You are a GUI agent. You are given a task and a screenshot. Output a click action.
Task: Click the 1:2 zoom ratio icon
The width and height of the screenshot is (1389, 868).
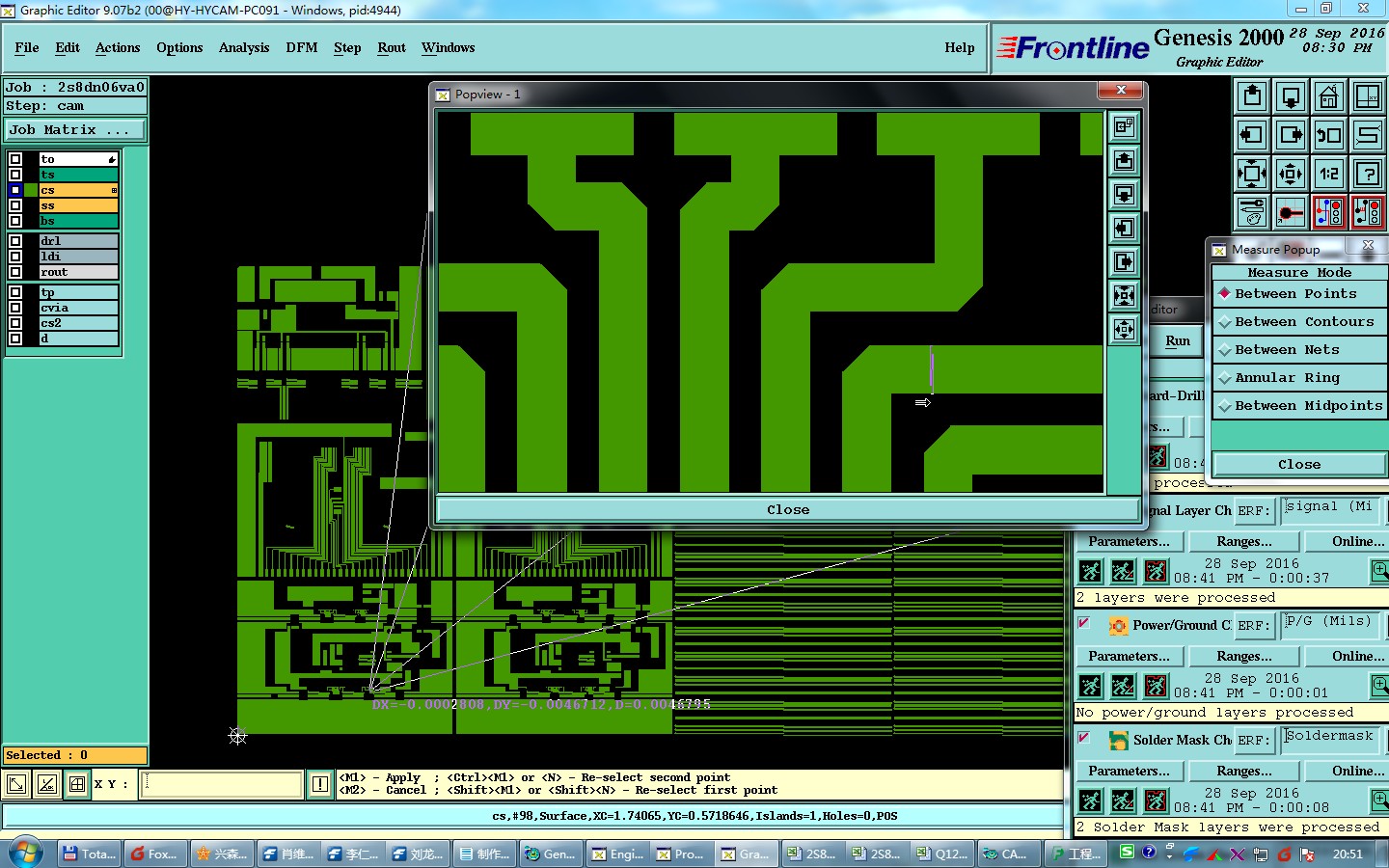(1329, 174)
